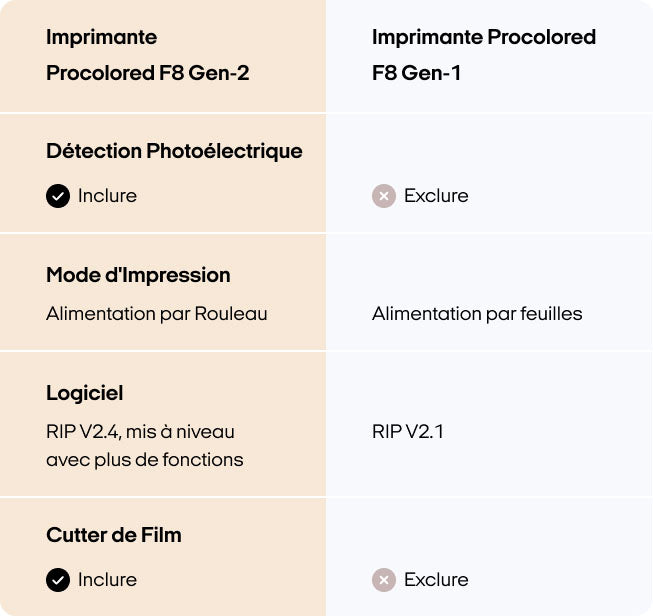The image size is (653, 616).
Task: Click the RIP V2.4 description text
Action: pos(140,432)
